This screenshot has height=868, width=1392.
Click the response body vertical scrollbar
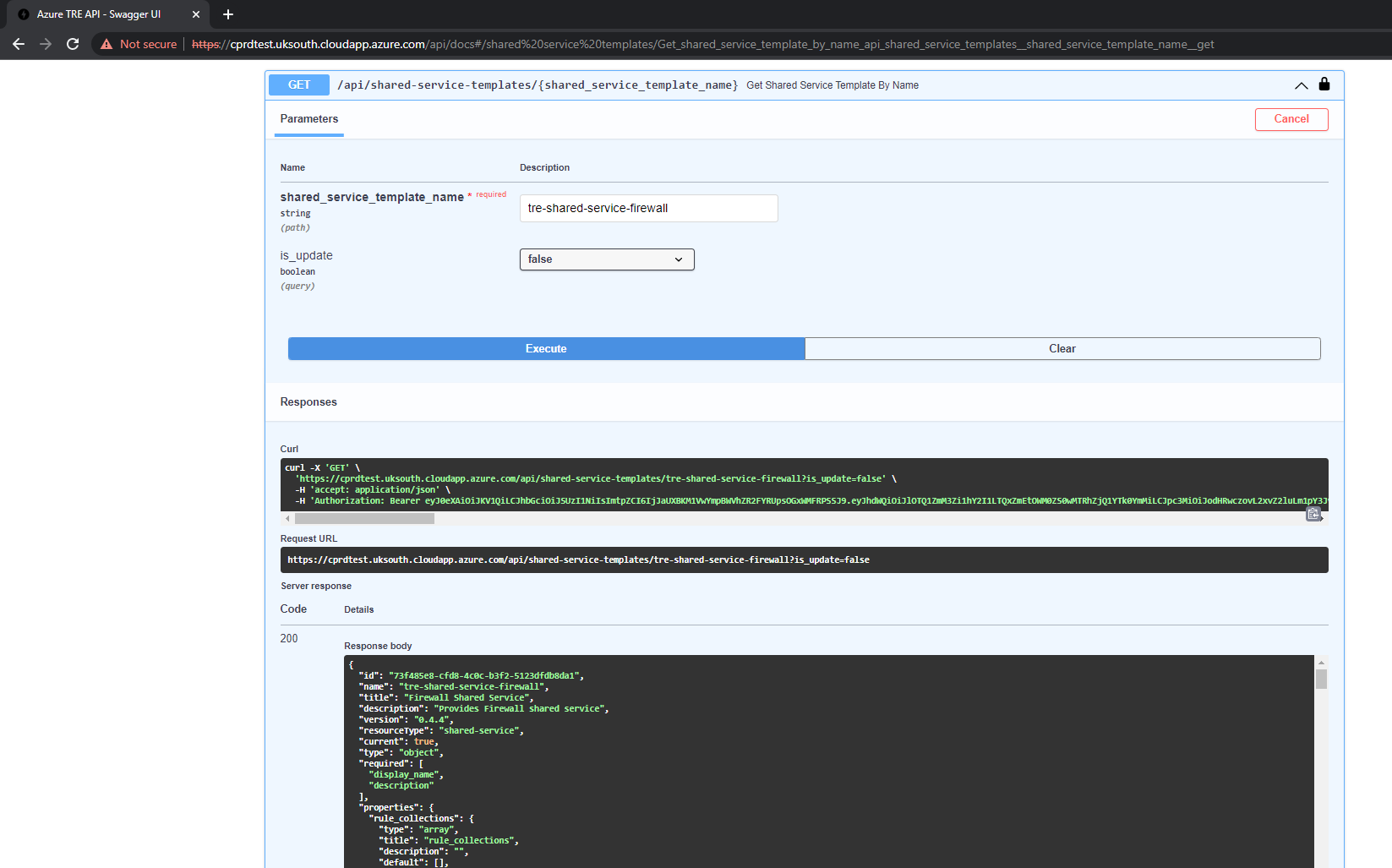1322,679
